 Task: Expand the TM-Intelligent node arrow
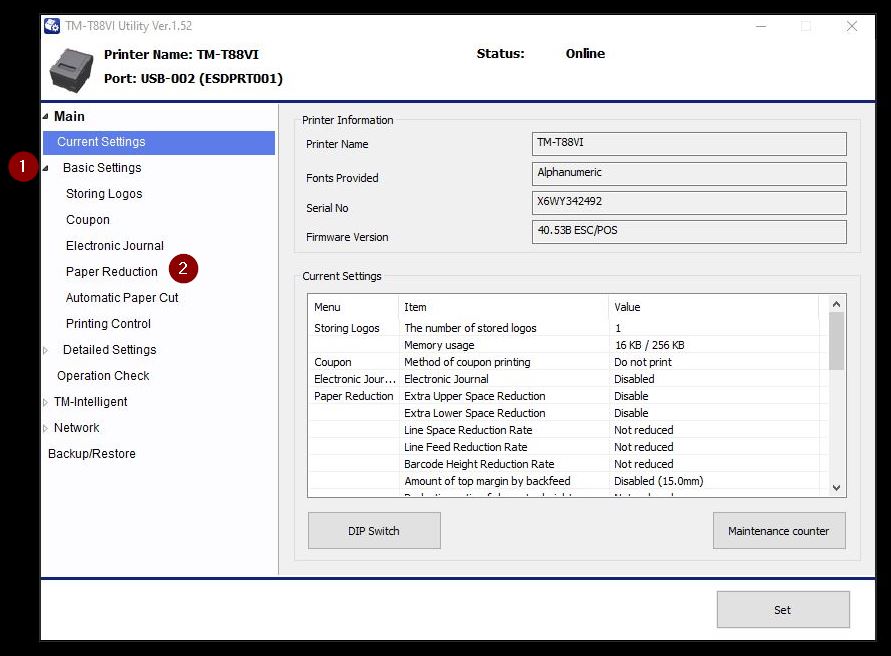tap(45, 402)
